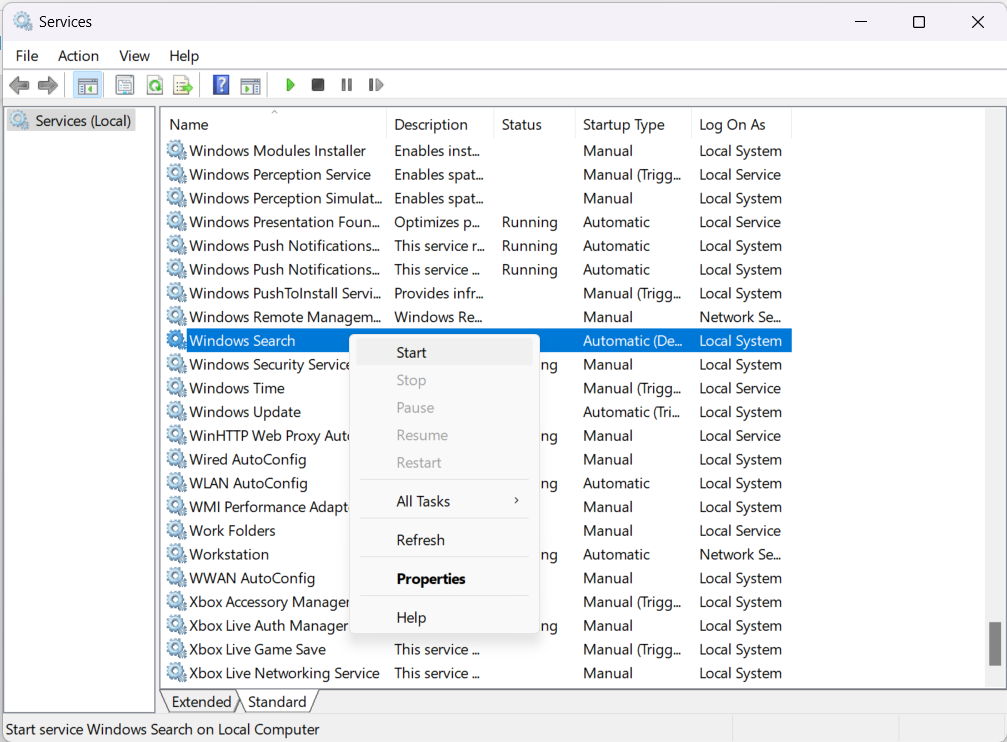Sort services by the Startup Type column header

624,125
